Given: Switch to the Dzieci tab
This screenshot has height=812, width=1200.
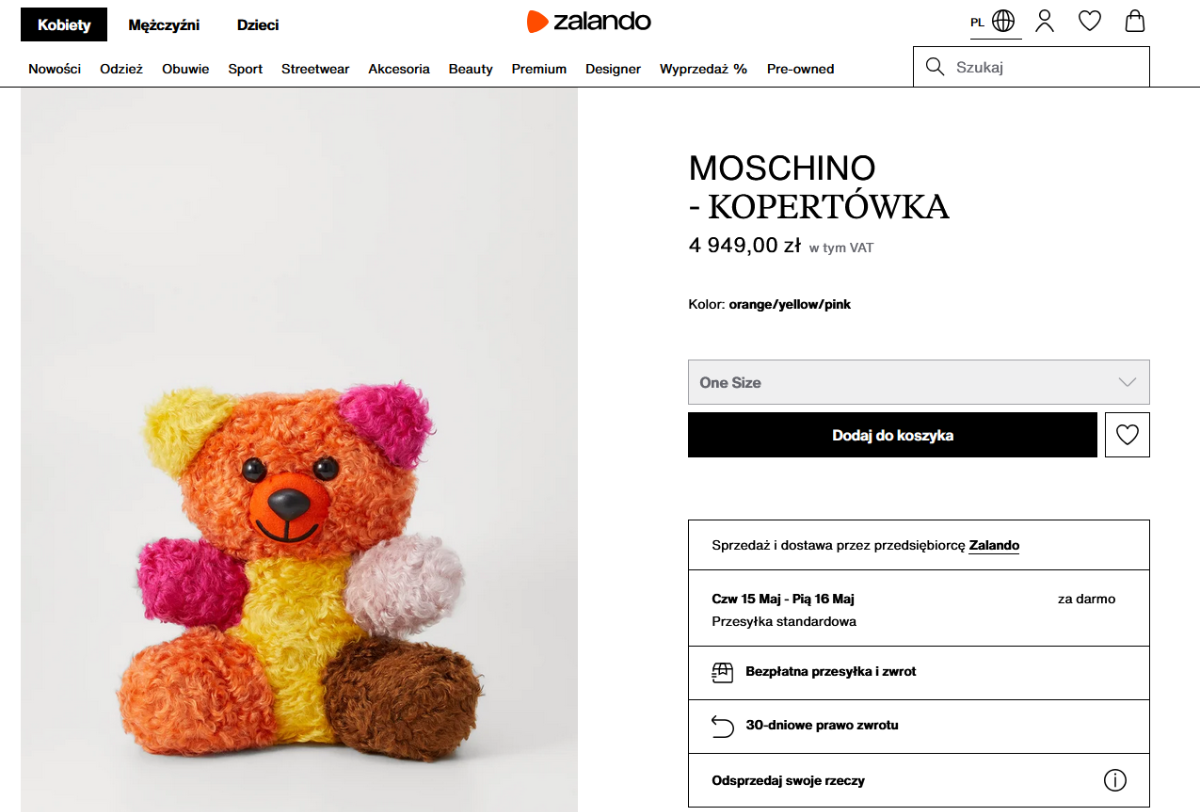Looking at the screenshot, I should coord(258,25).
